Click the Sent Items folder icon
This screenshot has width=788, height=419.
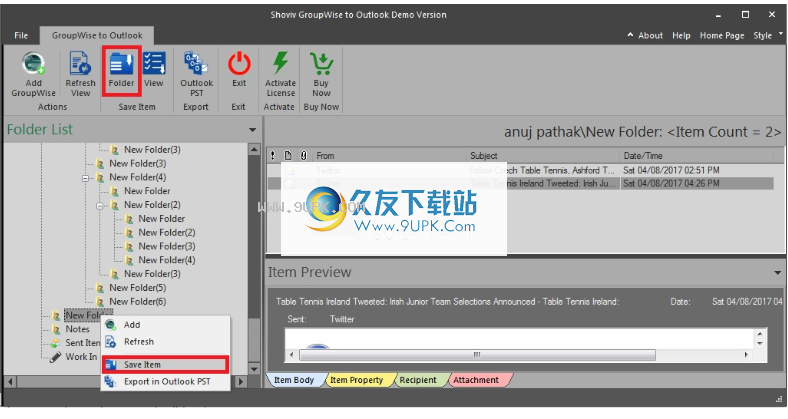coord(55,343)
